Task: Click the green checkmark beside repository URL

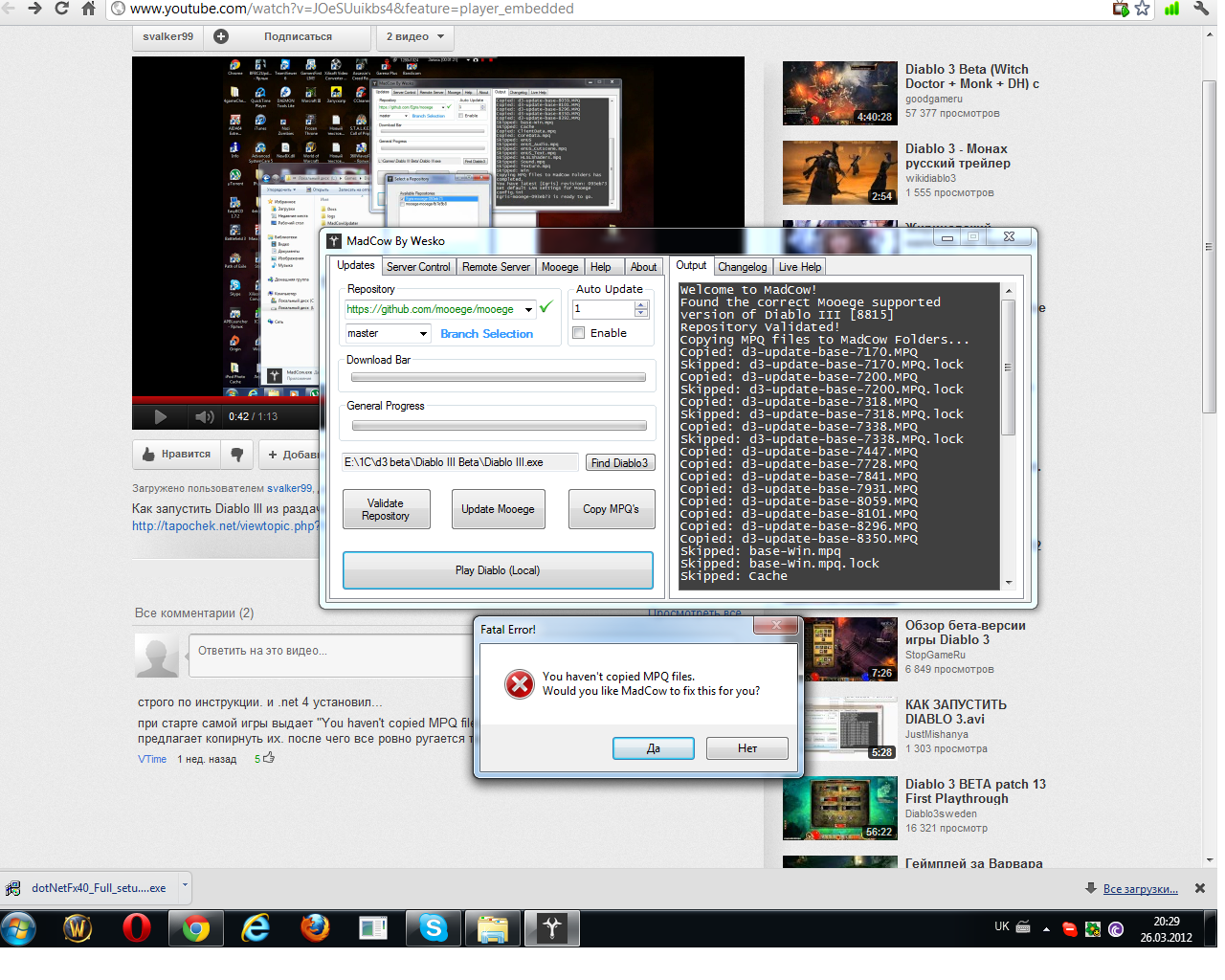Action: pos(546,307)
